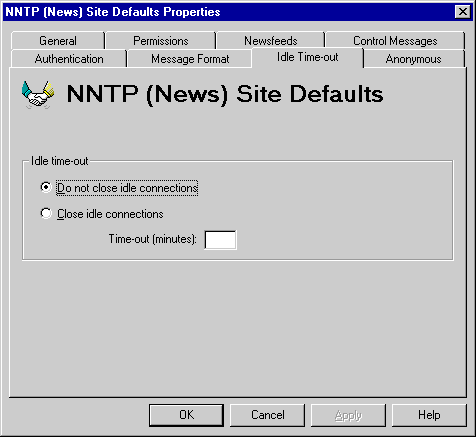Click the Apply button
Image resolution: width=476 pixels, height=437 pixels.
point(348,415)
